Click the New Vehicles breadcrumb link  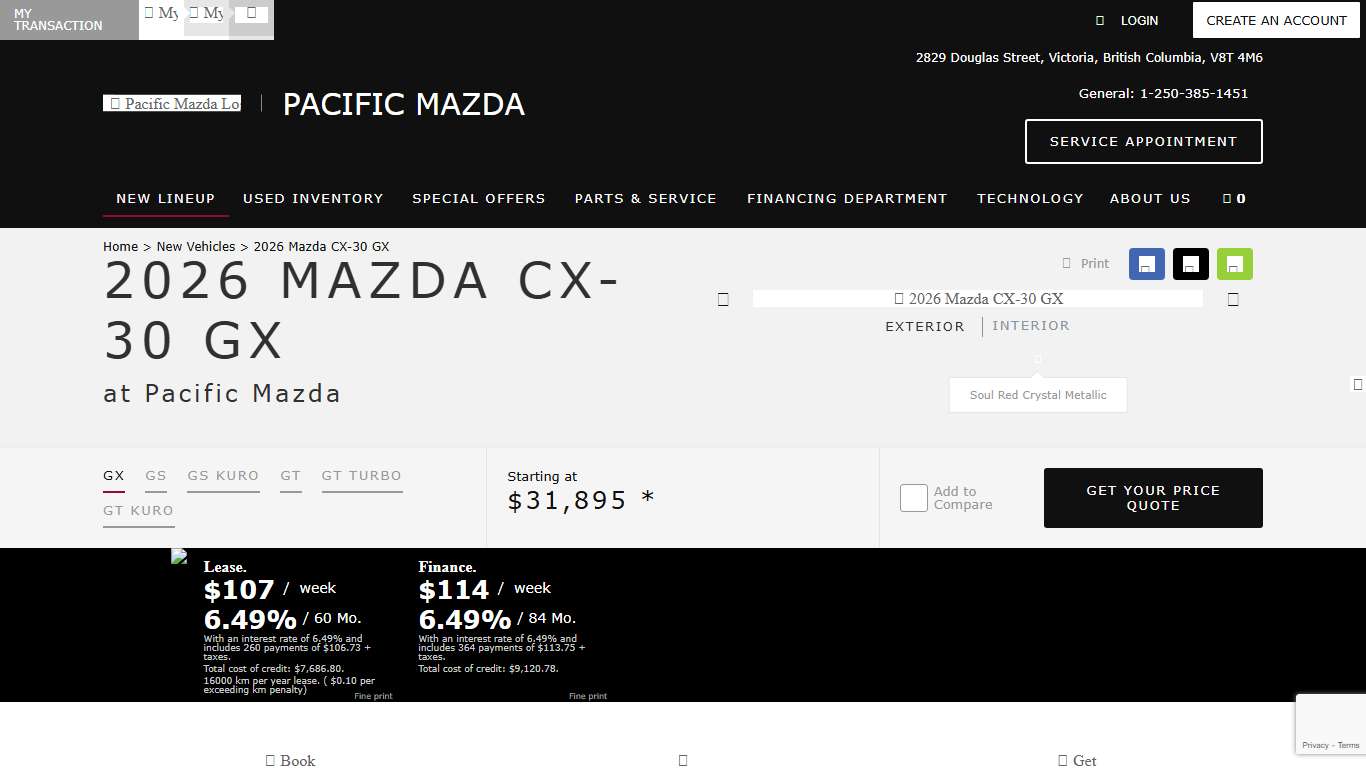[x=196, y=246]
